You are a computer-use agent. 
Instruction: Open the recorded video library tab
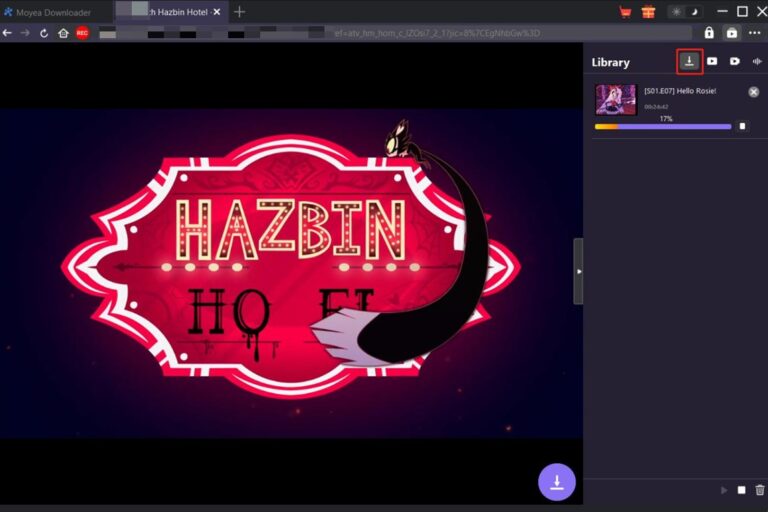[x=735, y=61]
